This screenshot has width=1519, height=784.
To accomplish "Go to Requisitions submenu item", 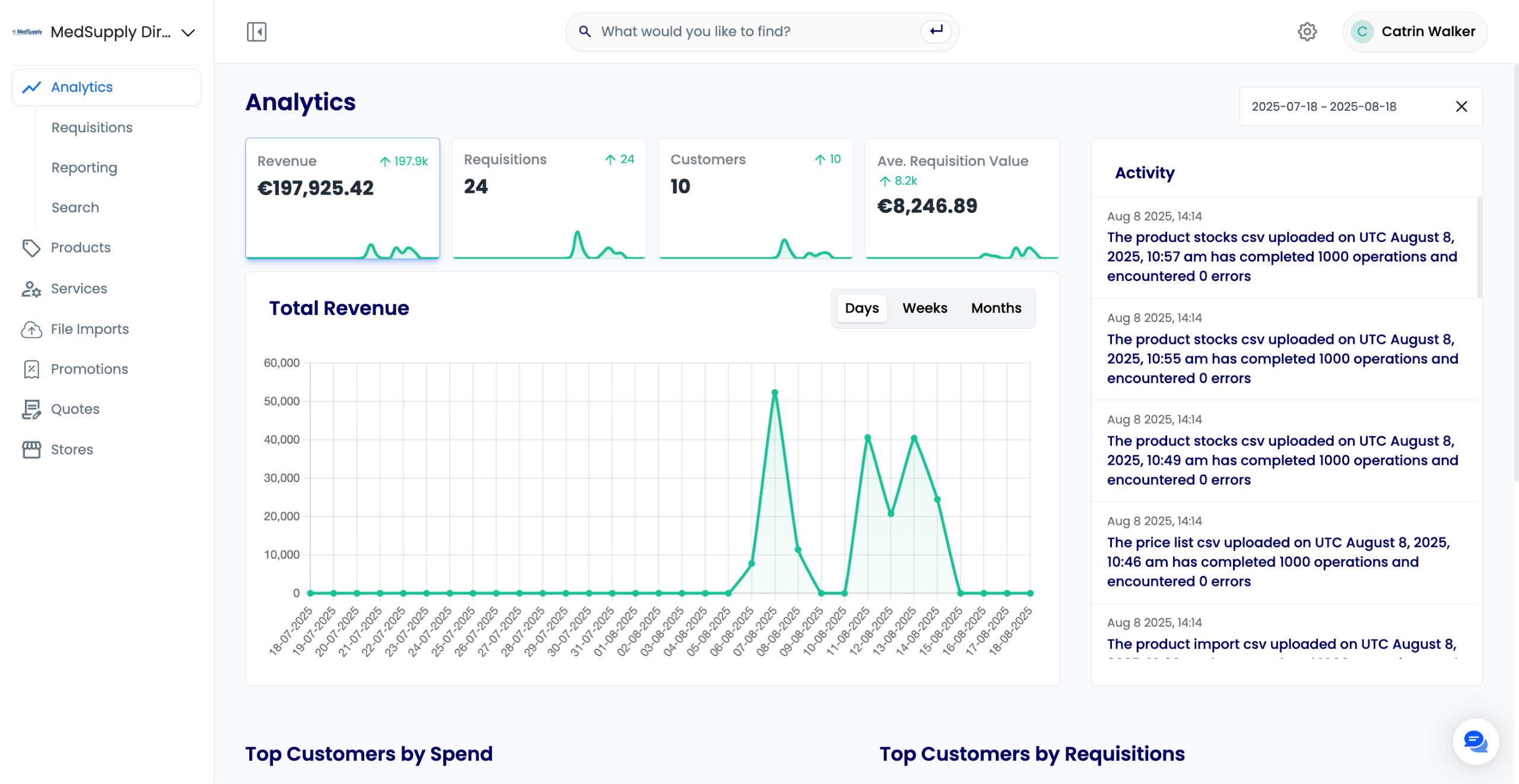I will point(92,128).
